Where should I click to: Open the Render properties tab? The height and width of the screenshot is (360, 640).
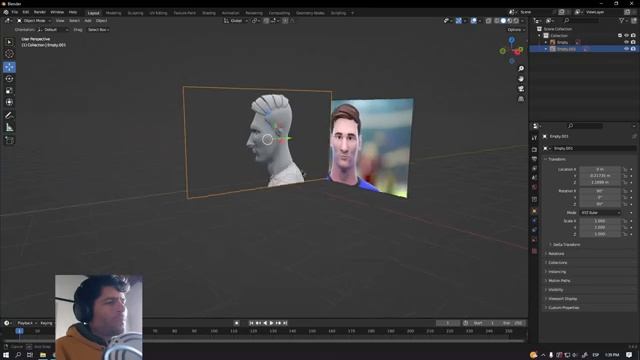click(x=534, y=149)
